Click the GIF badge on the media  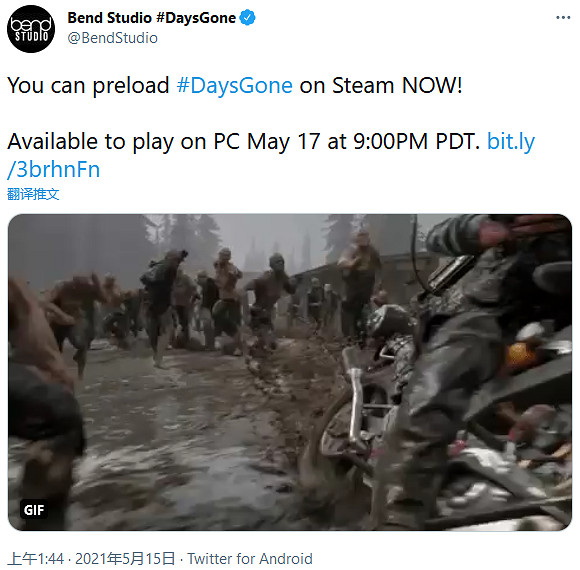point(34,510)
